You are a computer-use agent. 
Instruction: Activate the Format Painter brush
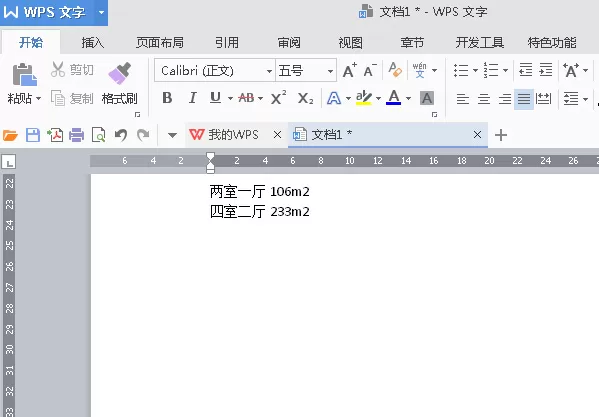click(x=120, y=73)
